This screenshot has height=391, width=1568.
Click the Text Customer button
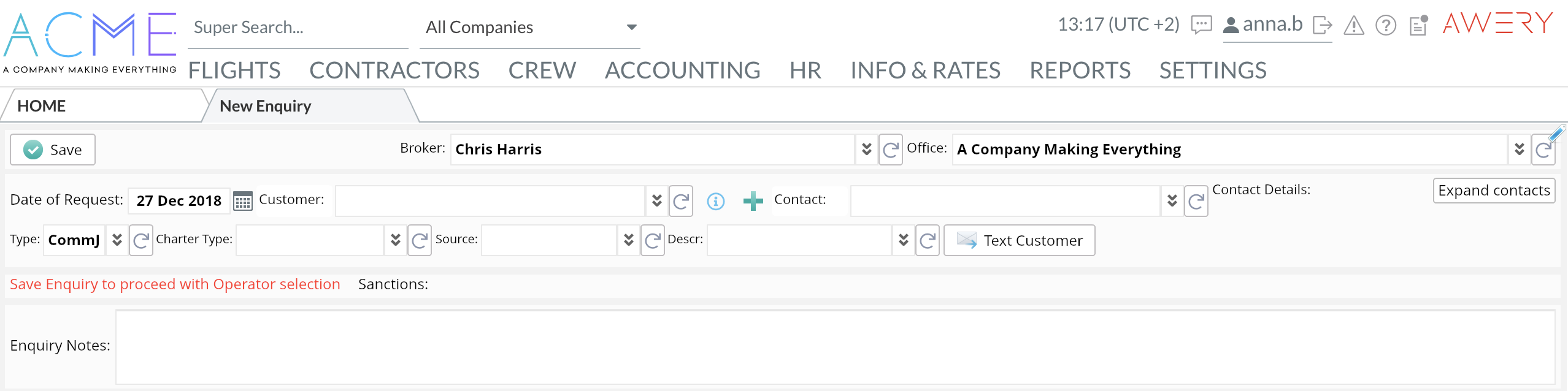coord(1019,240)
